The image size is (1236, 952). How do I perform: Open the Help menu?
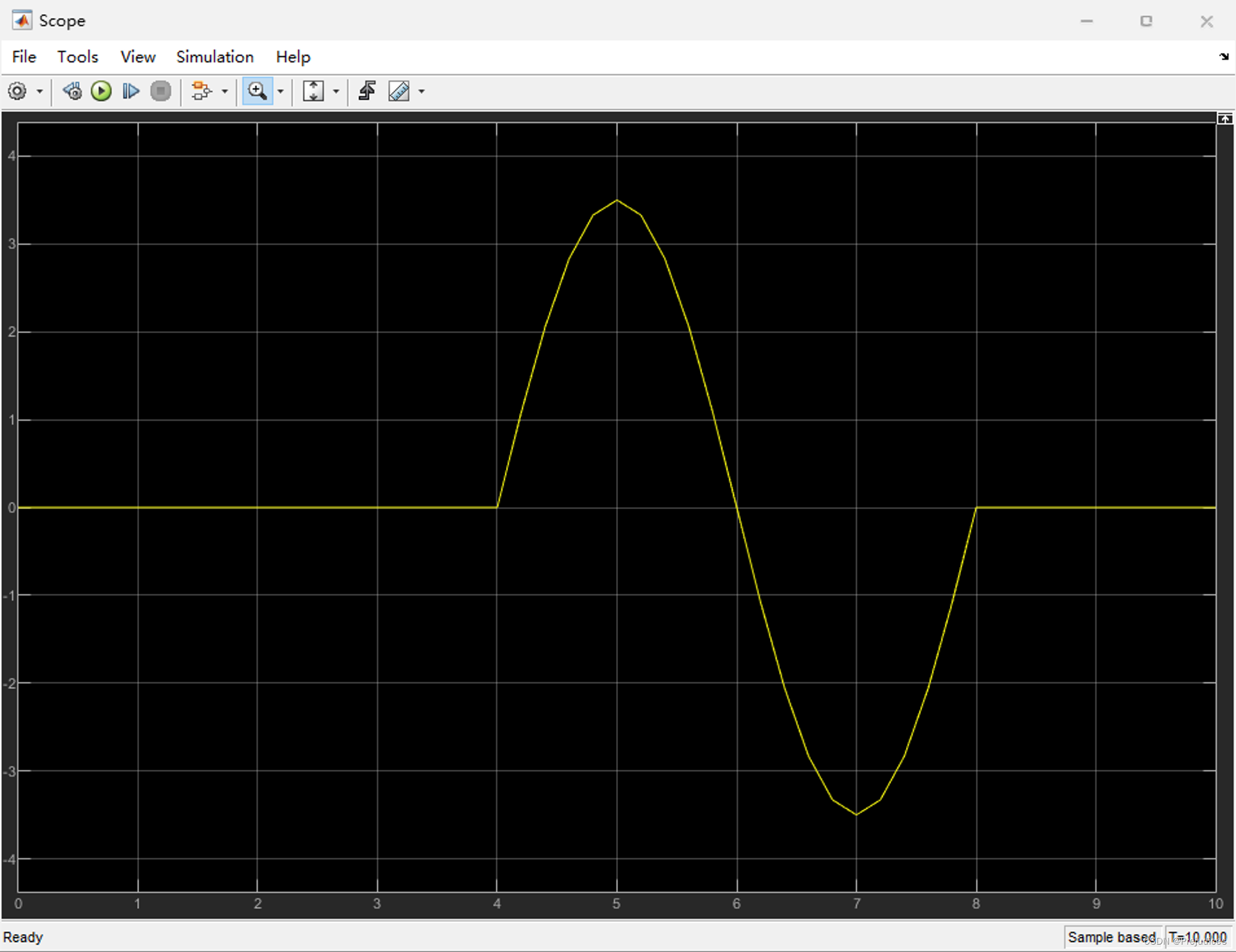[293, 57]
